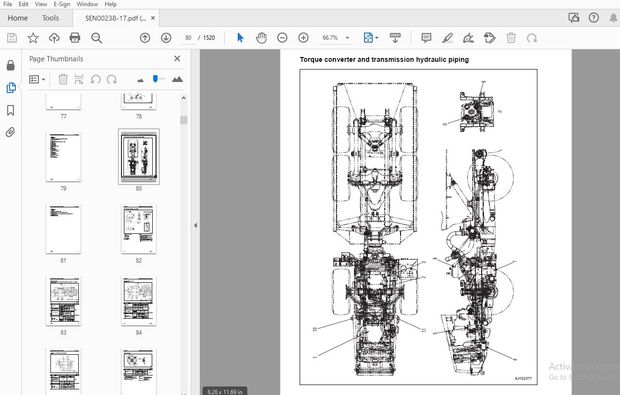This screenshot has height=395, width=620.
Task: Select page 83 thumbnail
Action: 63,301
